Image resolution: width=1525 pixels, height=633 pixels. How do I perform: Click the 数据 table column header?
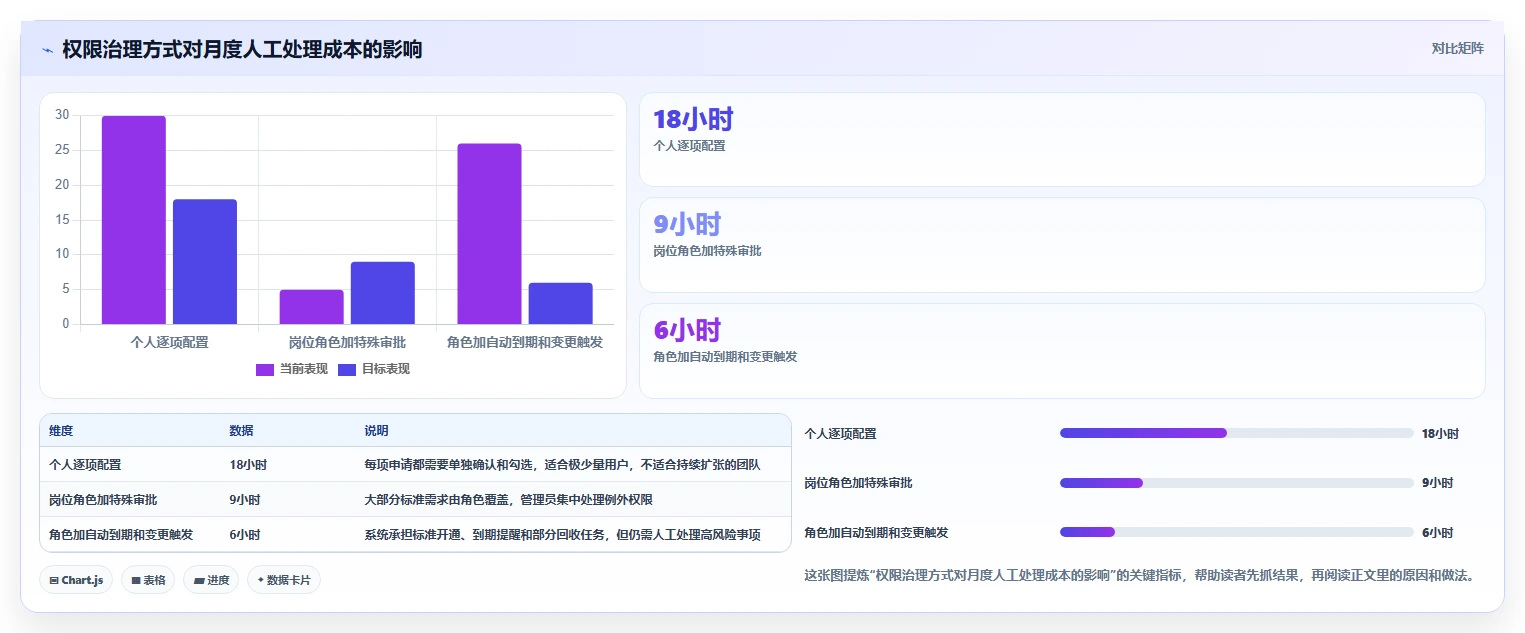[x=241, y=431]
